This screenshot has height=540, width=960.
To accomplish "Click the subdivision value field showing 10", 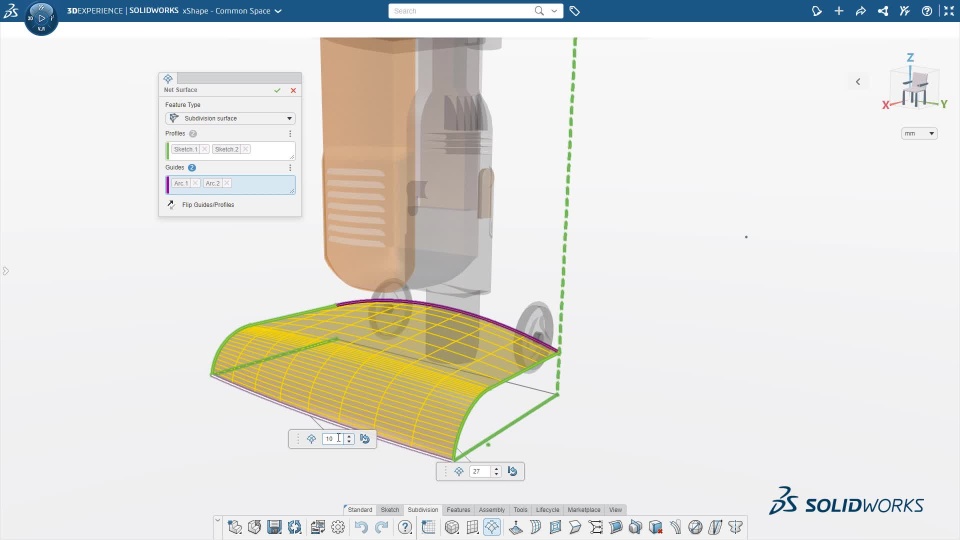I will (x=333, y=439).
